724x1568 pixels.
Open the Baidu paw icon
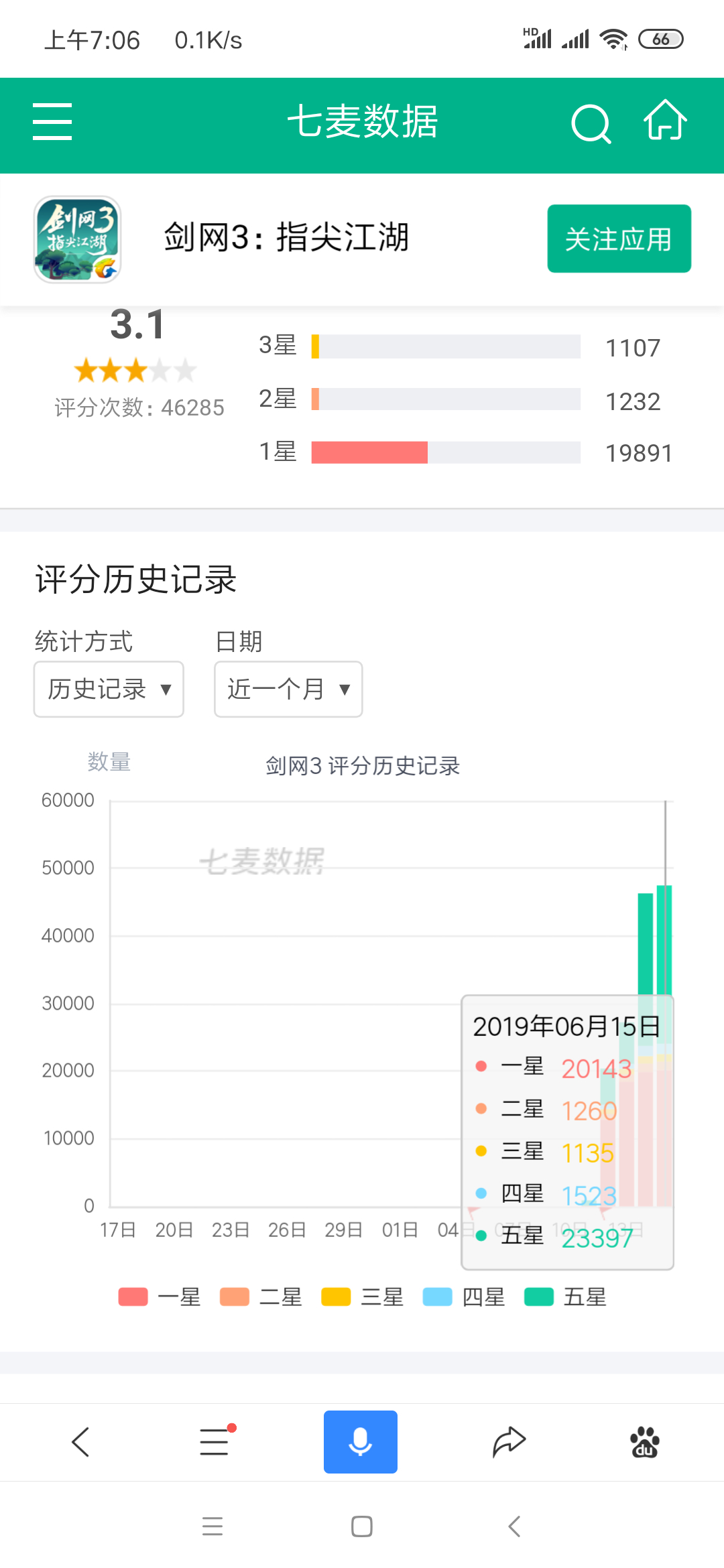coord(645,1442)
